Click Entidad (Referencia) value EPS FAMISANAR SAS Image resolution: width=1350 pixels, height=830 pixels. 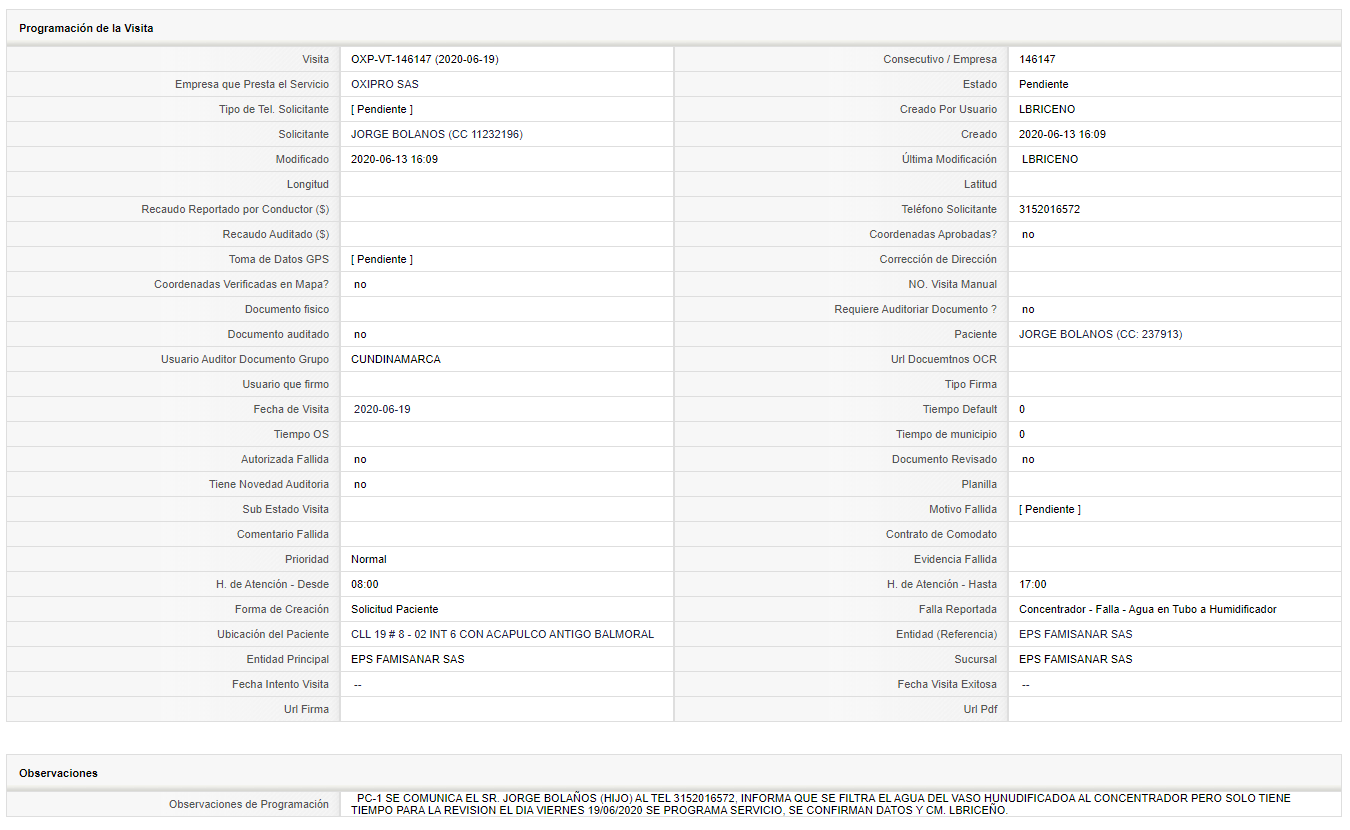pyautogui.click(x=1076, y=635)
